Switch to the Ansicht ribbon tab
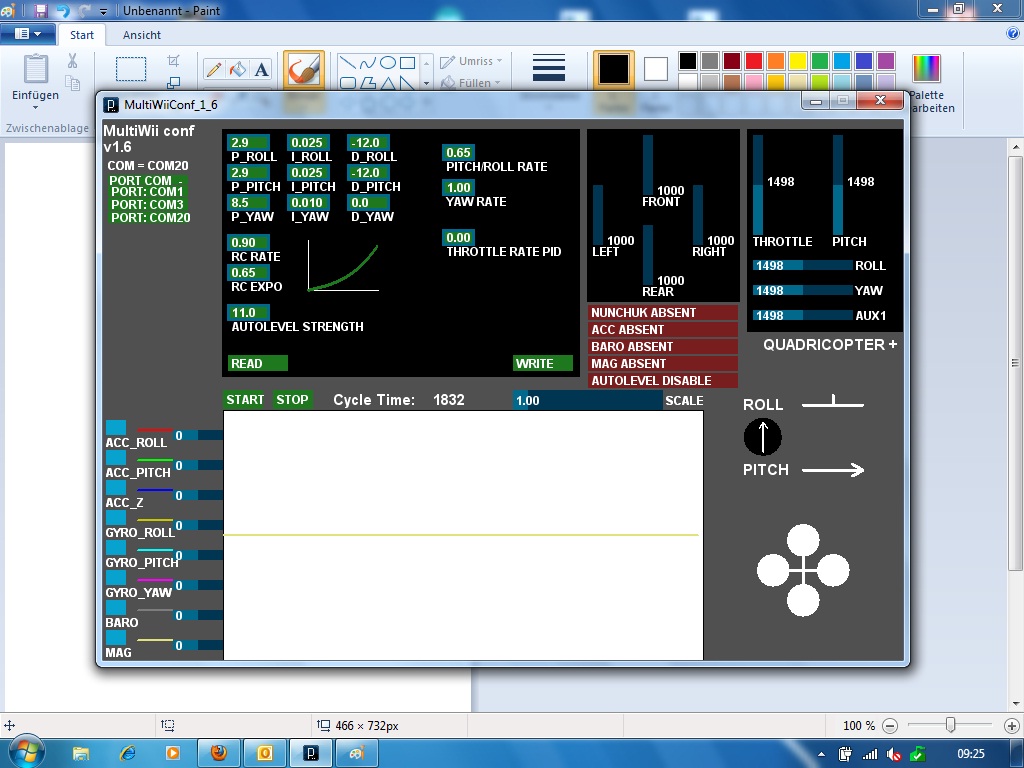 pyautogui.click(x=142, y=34)
